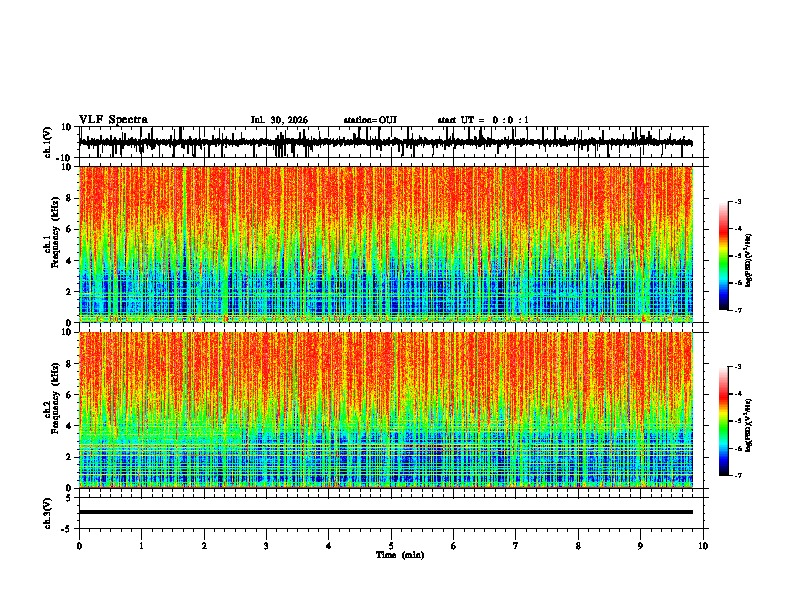Click the station=OUI label

click(370, 120)
